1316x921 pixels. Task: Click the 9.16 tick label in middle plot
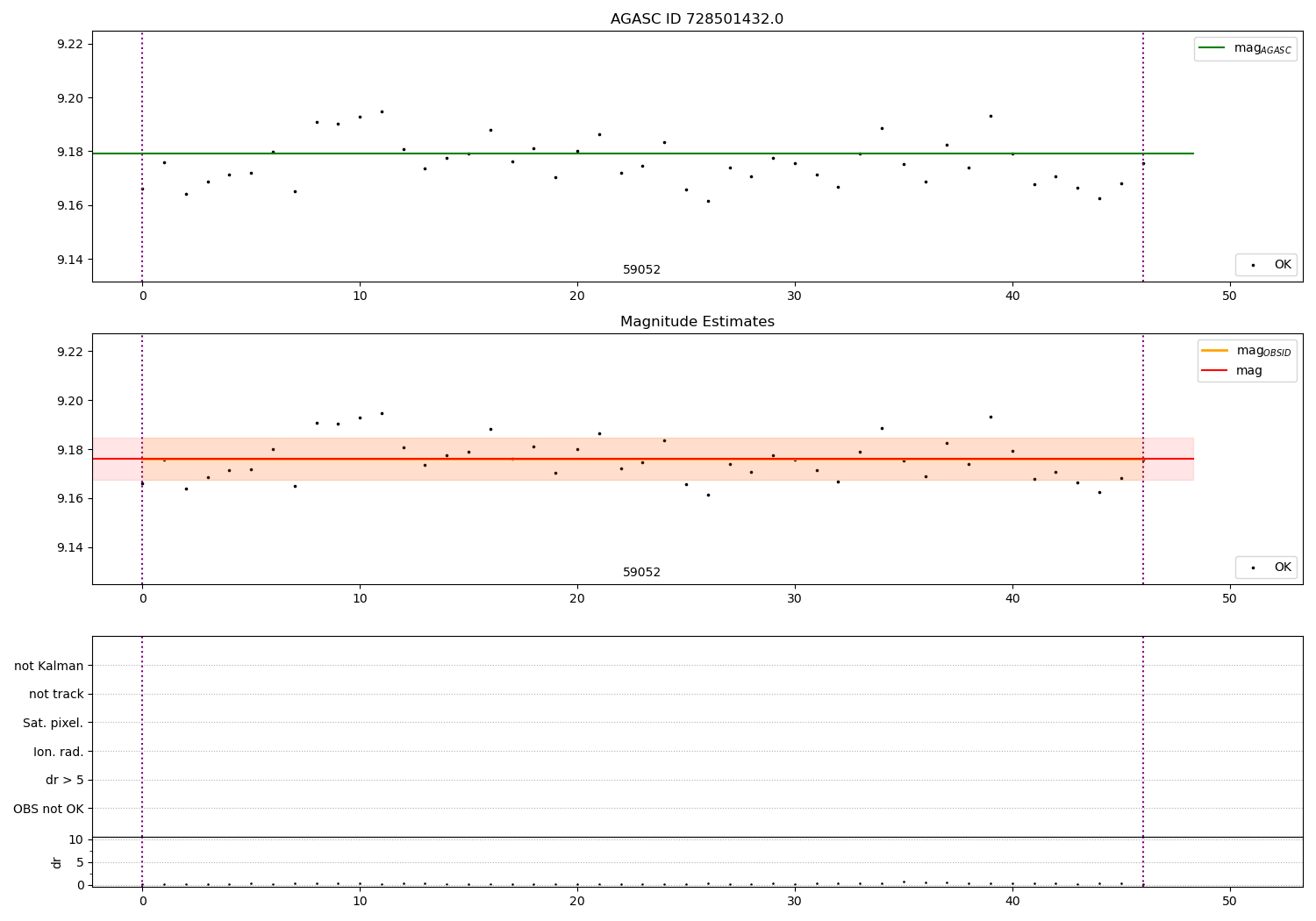(69, 498)
